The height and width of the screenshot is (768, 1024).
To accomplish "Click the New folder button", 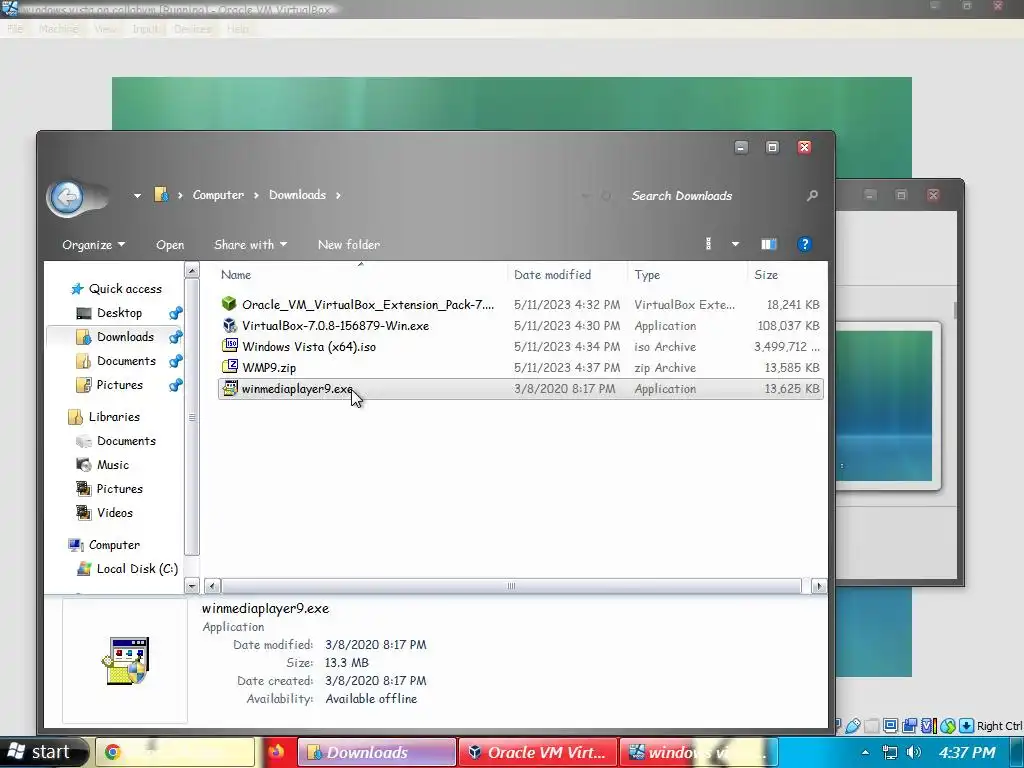I will click(349, 245).
